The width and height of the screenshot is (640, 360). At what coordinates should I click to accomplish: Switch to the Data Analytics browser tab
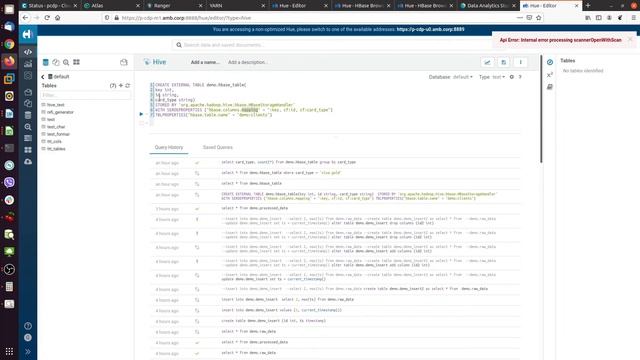488,6
